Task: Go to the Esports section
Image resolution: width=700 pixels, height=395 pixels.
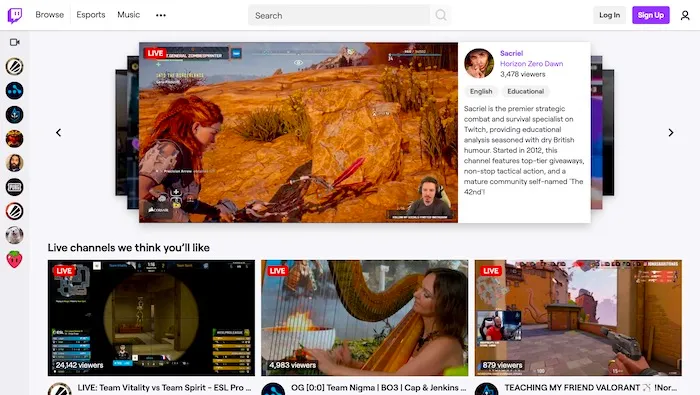Action: tap(91, 15)
